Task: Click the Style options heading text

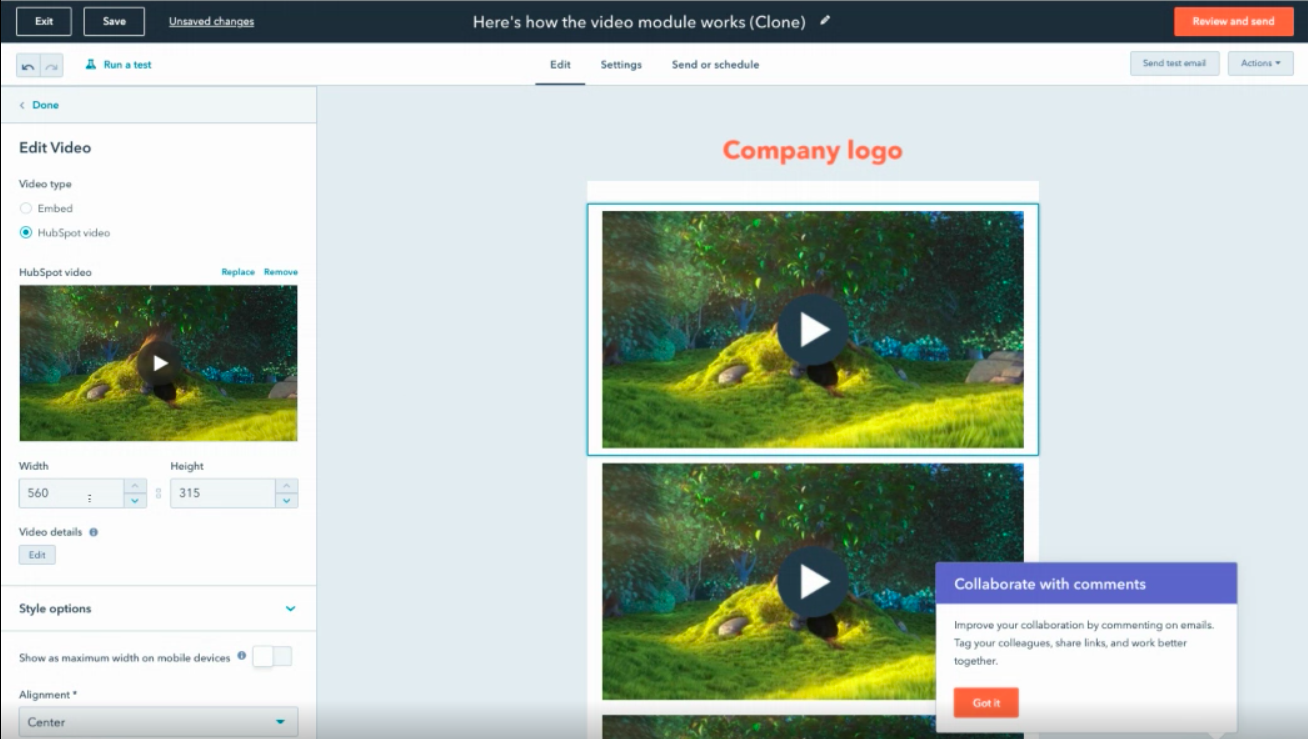Action: click(55, 608)
